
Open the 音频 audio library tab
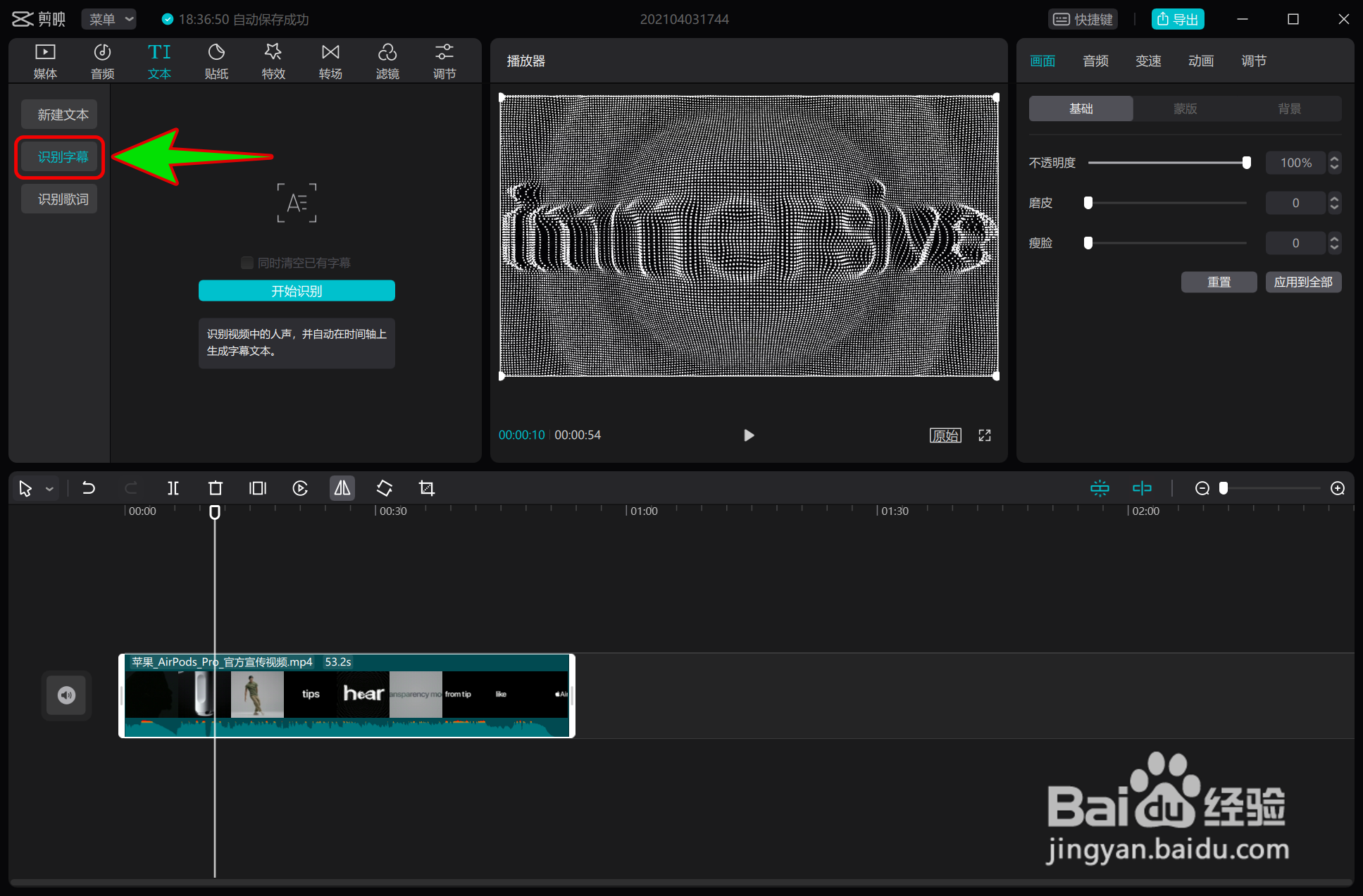tap(102, 61)
